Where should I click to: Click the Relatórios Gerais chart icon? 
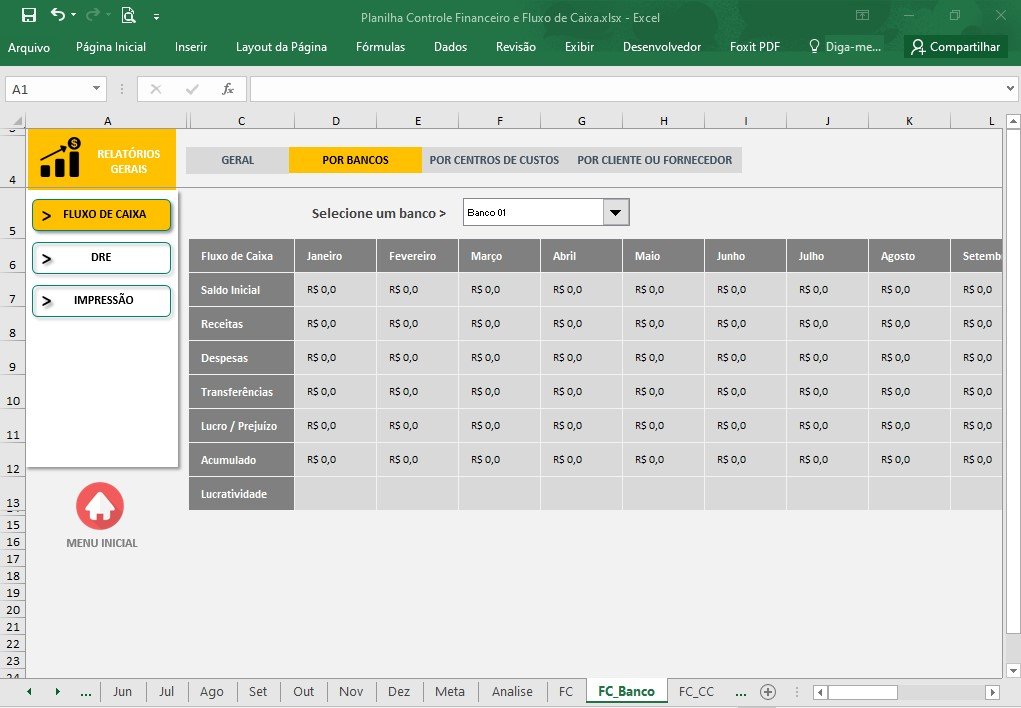tap(61, 158)
